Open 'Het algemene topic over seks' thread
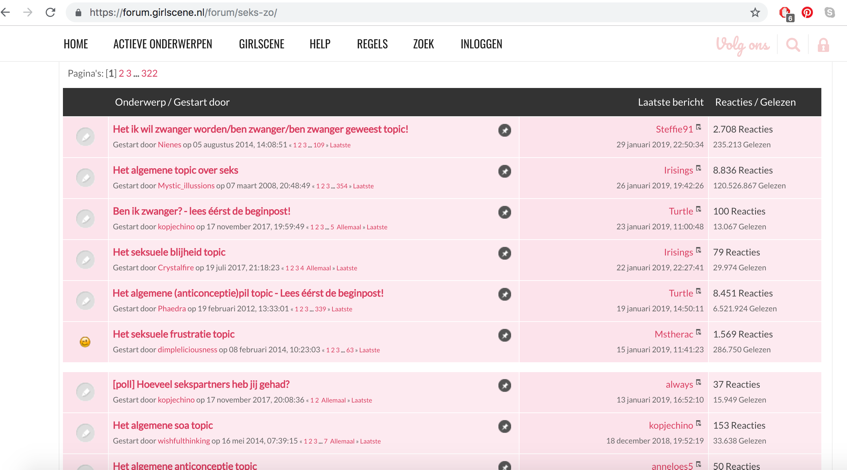The height and width of the screenshot is (470, 847). (175, 170)
